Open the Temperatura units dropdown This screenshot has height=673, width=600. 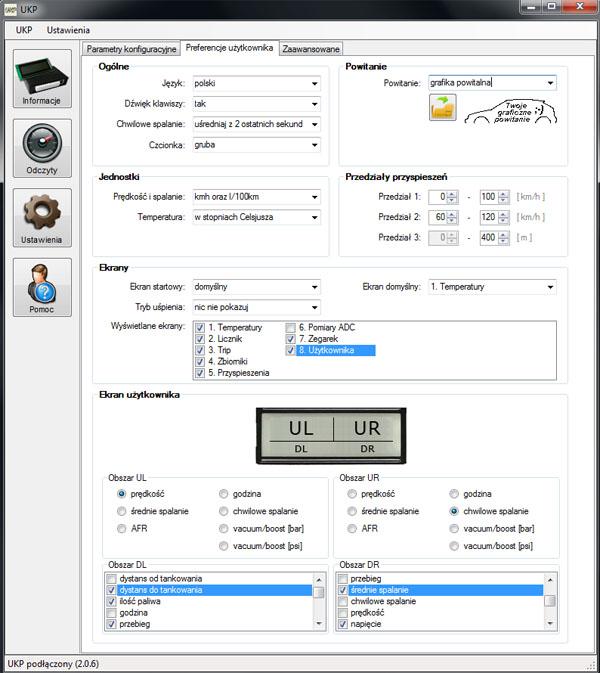[256, 217]
